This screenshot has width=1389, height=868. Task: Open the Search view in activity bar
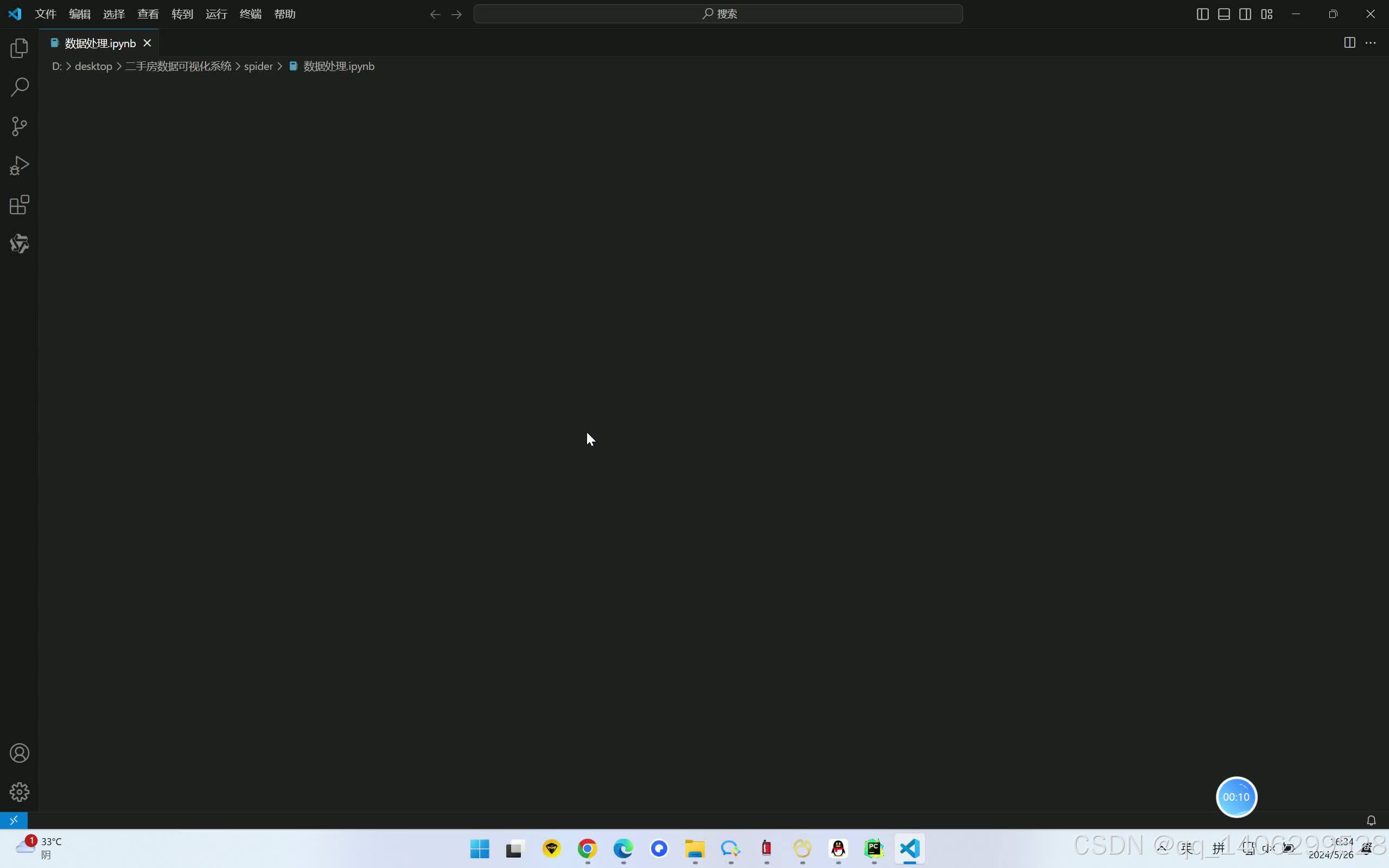19,87
